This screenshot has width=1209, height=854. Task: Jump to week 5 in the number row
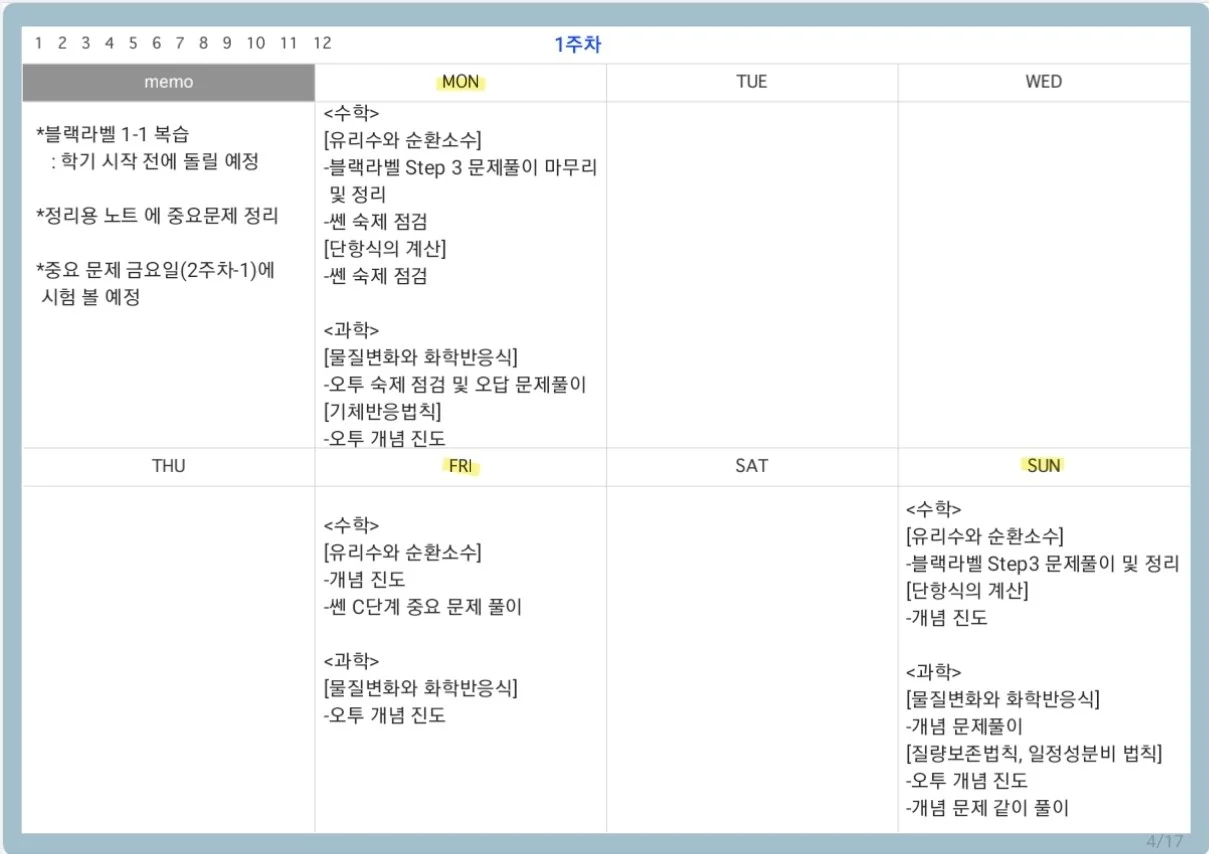[133, 43]
